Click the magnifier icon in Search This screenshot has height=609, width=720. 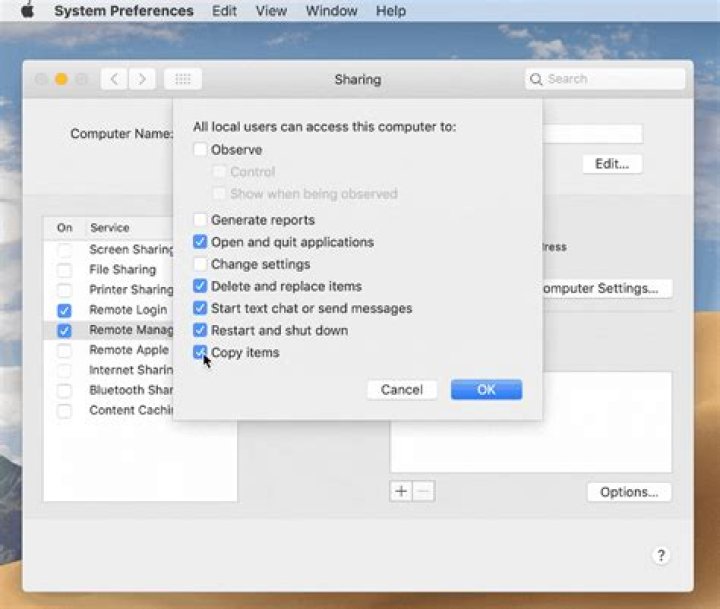[537, 79]
